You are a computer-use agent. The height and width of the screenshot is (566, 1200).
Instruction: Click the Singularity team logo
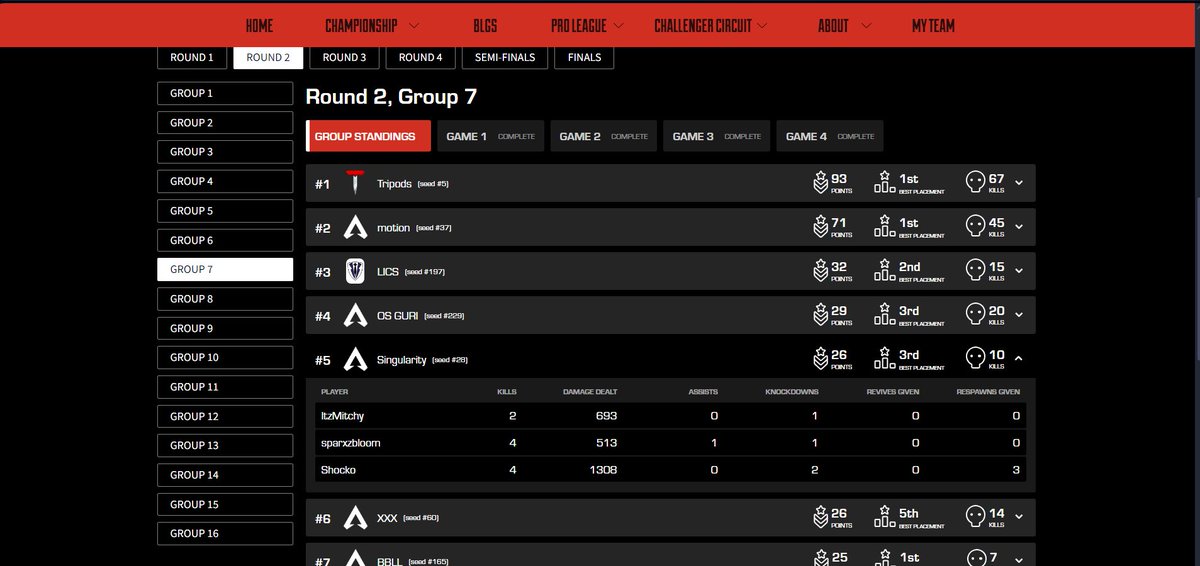[354, 360]
